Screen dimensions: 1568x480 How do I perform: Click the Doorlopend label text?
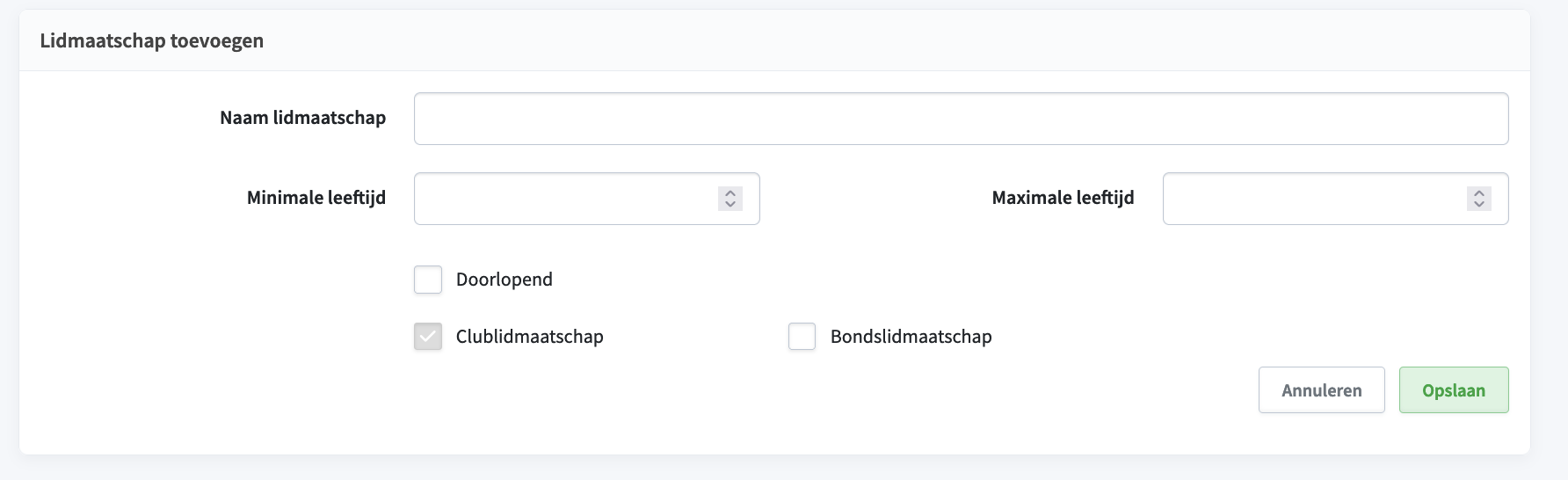[x=505, y=280]
